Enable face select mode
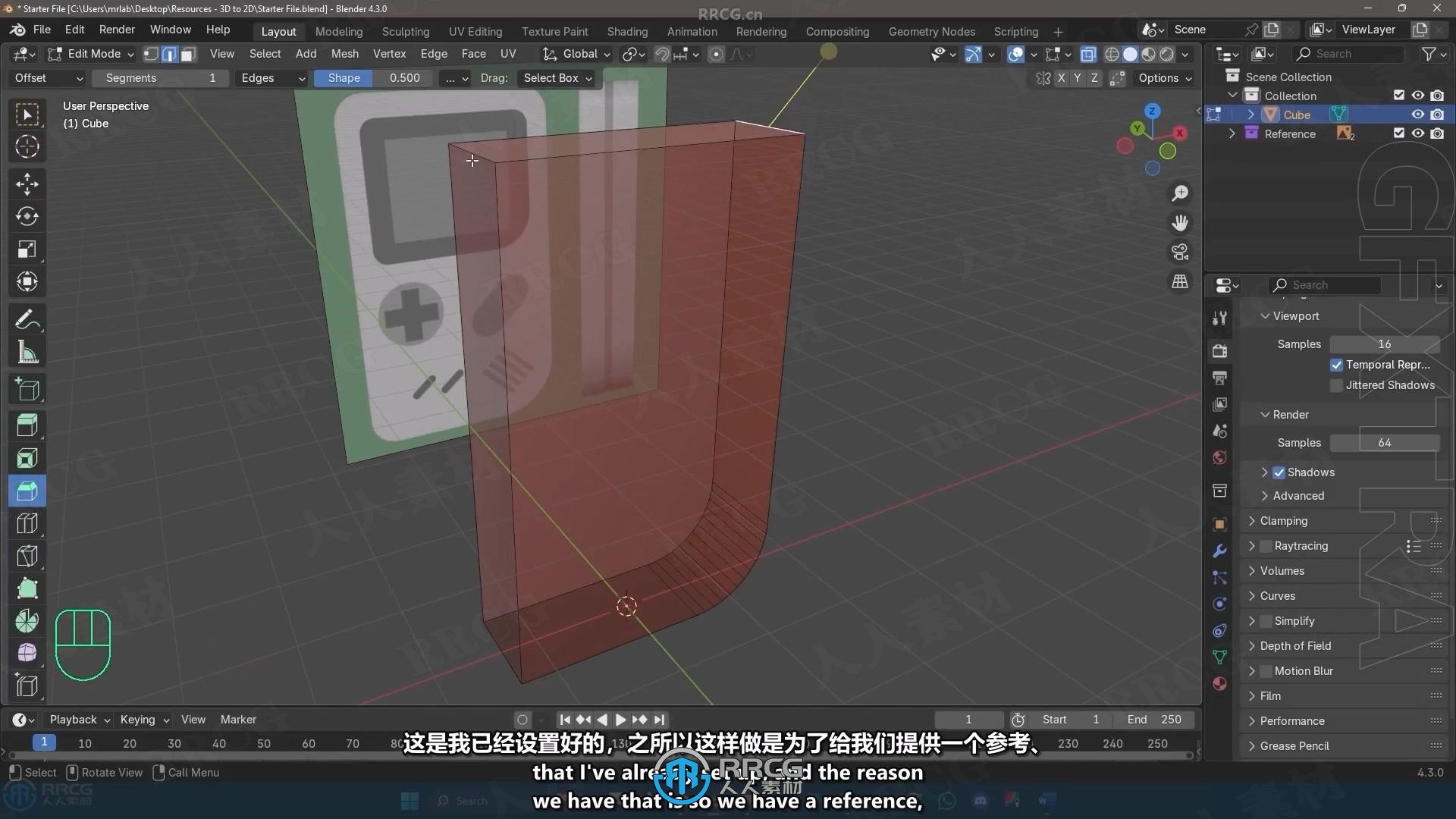Screen dimensions: 1456x819 pyautogui.click(x=188, y=54)
